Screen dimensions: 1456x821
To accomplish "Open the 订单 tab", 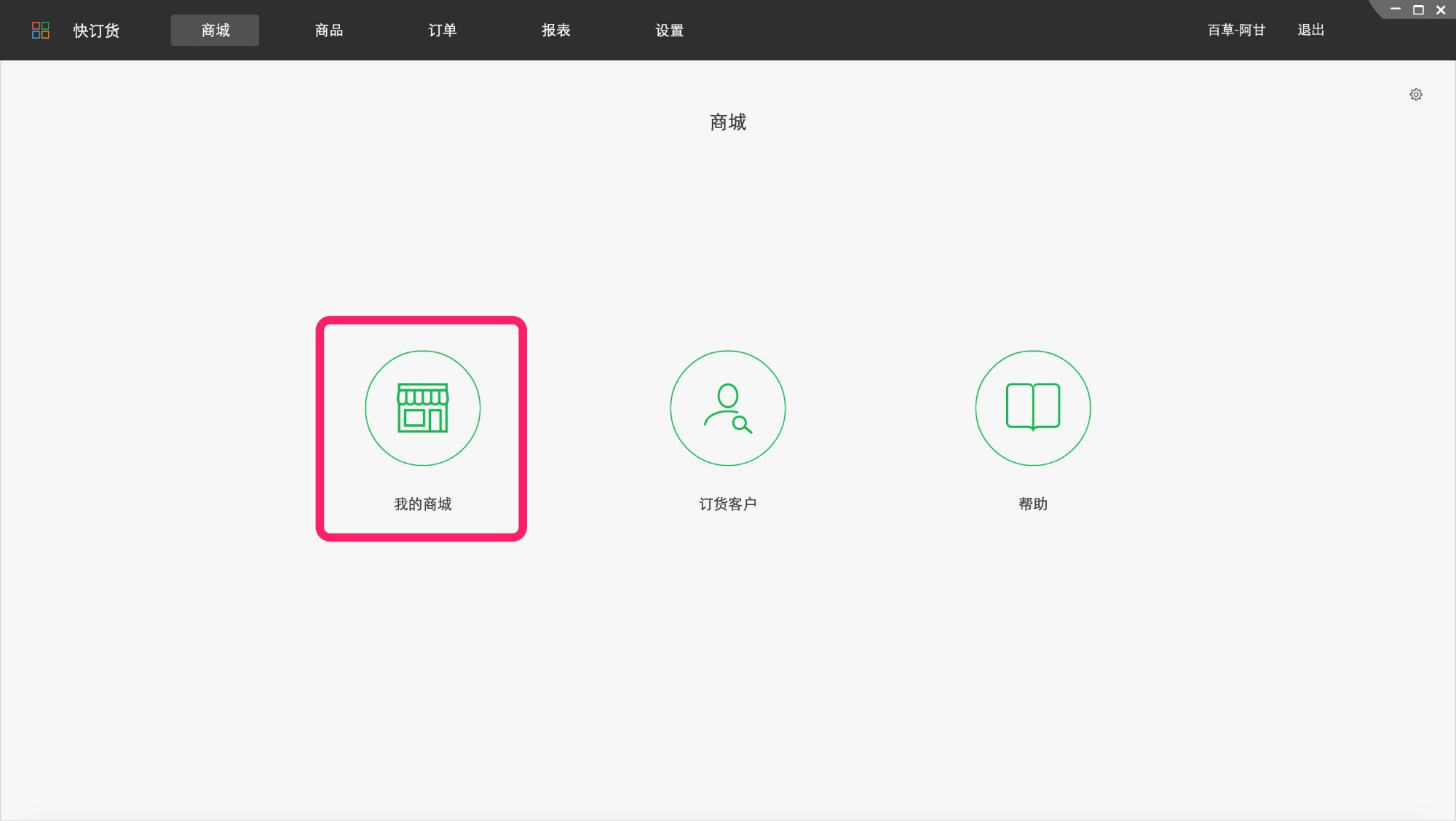I will [x=442, y=30].
